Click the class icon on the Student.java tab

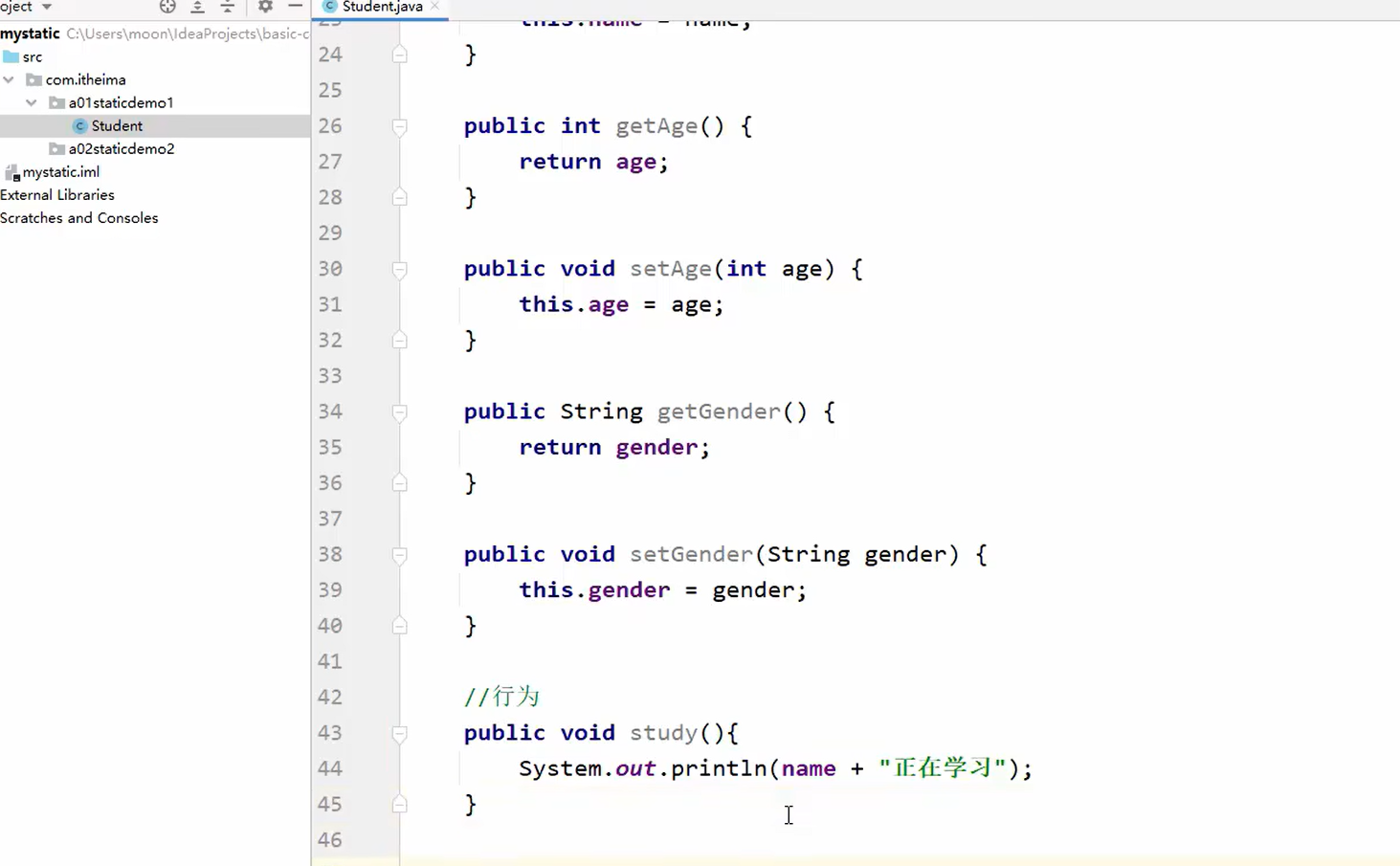pyautogui.click(x=328, y=7)
